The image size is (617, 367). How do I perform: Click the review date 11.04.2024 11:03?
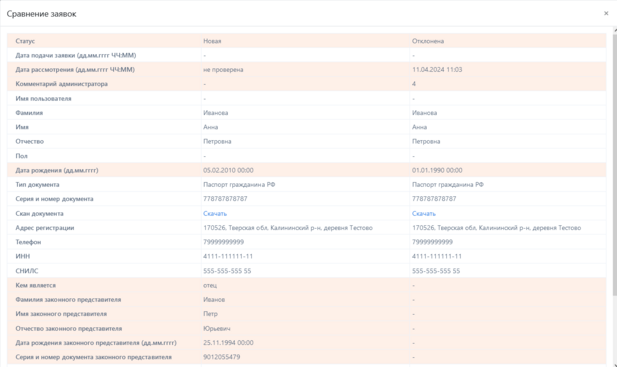click(437, 70)
